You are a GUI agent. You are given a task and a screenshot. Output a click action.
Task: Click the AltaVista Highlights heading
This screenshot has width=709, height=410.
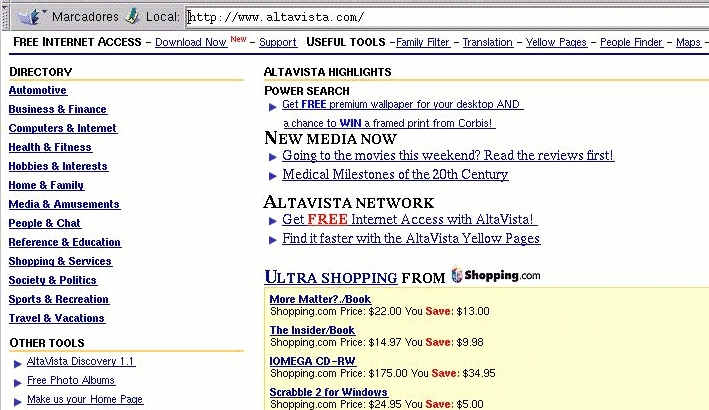pos(327,72)
